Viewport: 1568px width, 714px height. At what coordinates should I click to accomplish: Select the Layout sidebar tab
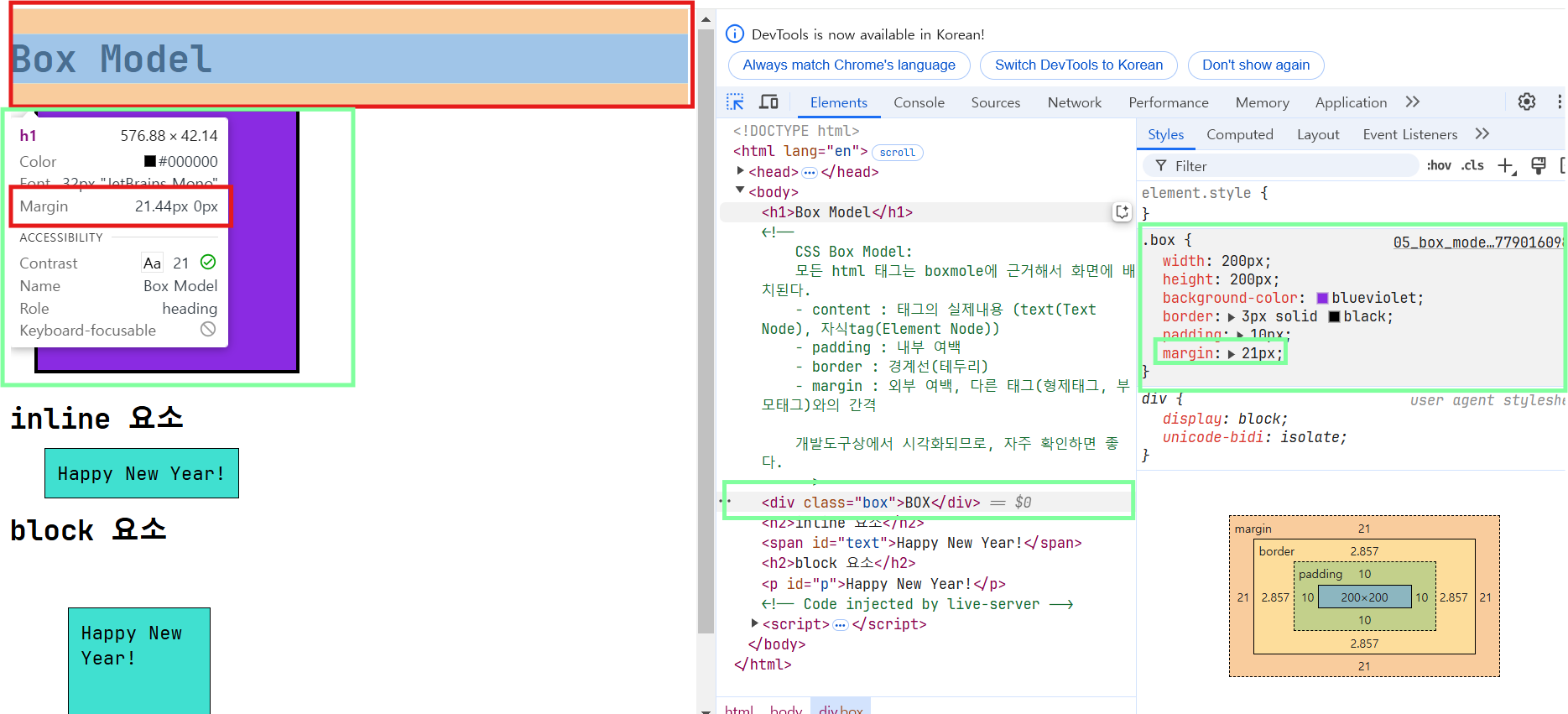pos(1318,134)
